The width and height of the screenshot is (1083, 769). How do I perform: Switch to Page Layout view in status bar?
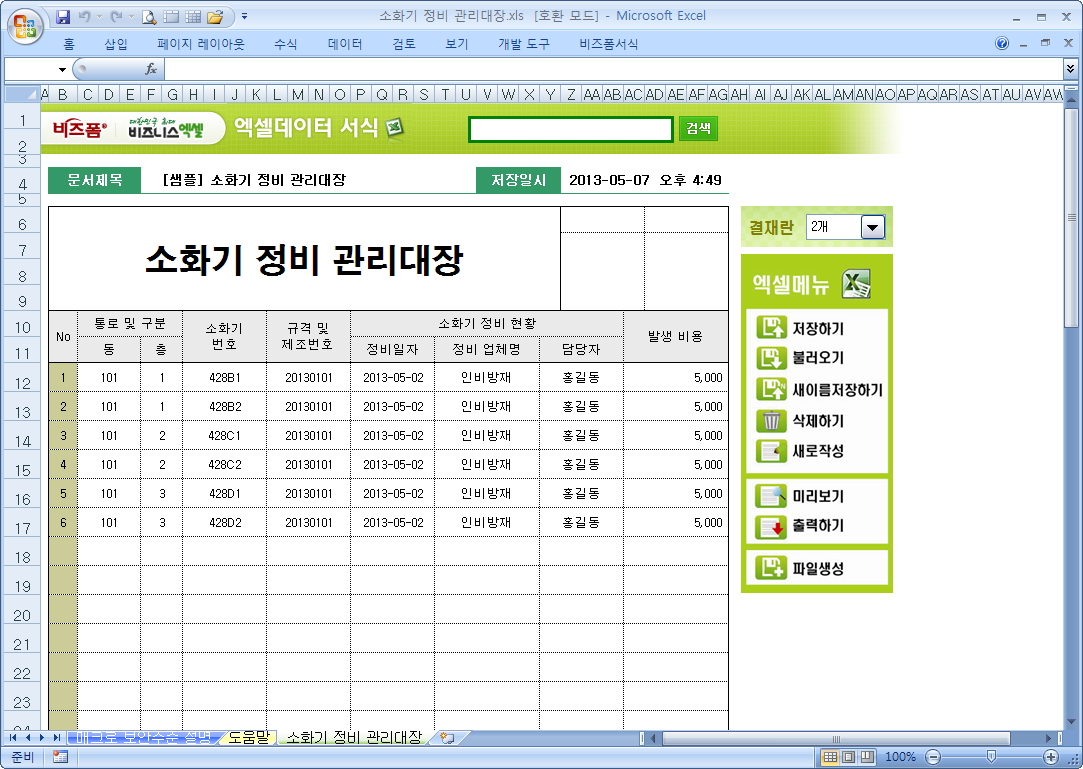[x=848, y=757]
